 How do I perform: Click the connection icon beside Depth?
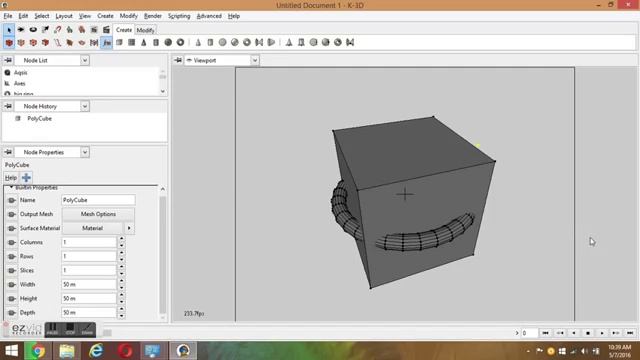(11, 313)
